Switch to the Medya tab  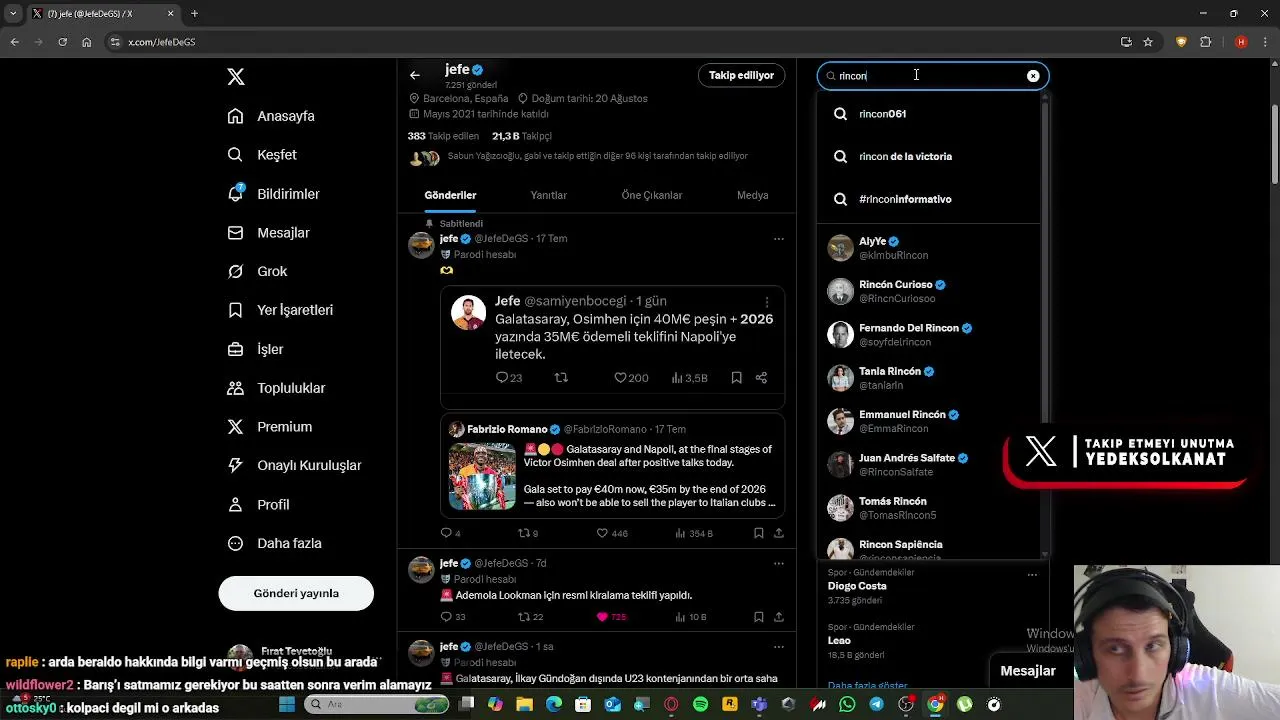point(752,195)
